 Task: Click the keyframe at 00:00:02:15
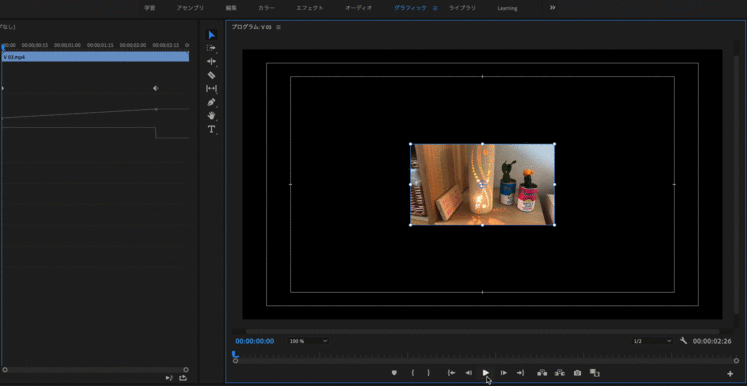[156, 88]
